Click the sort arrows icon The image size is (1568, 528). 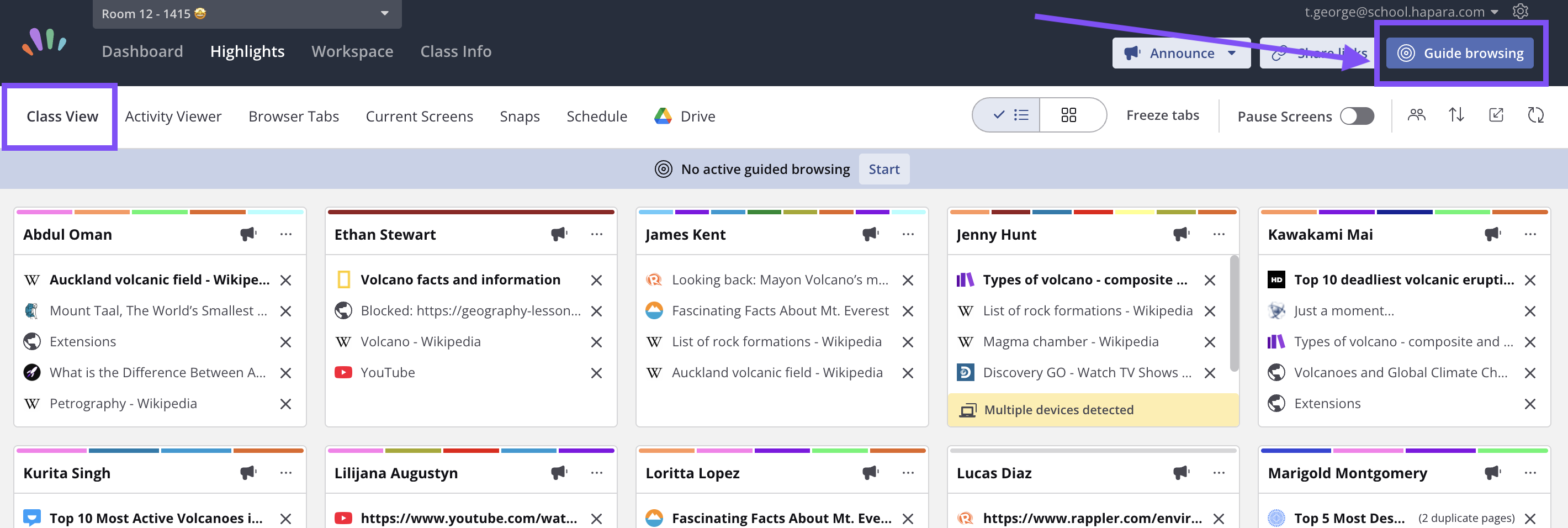click(x=1456, y=115)
